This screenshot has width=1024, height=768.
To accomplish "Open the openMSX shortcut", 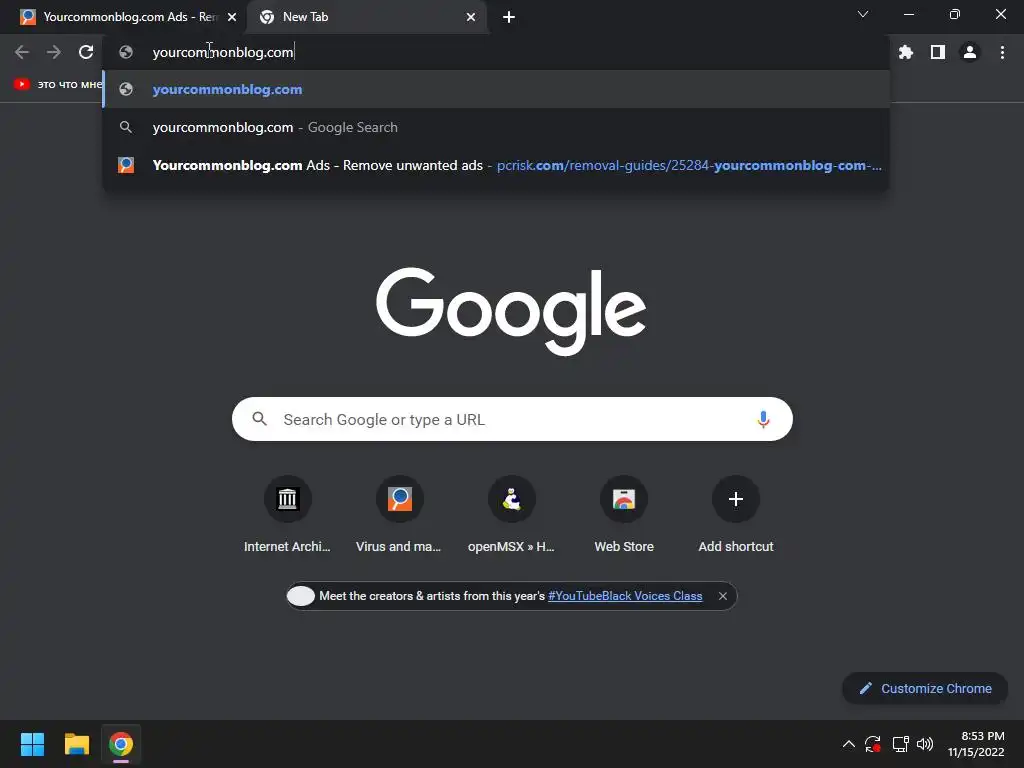I will pos(511,515).
